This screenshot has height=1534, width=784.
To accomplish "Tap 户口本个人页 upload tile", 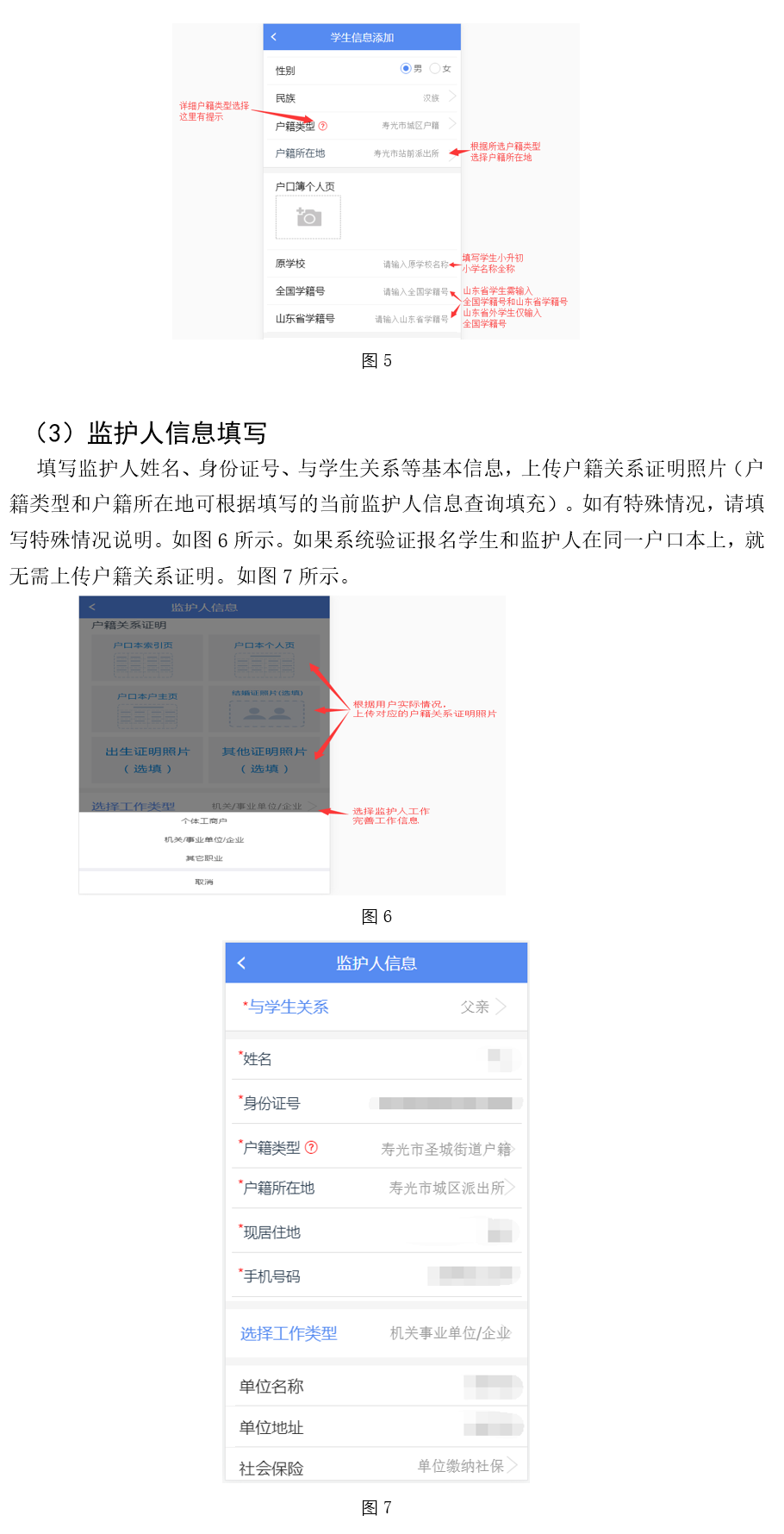I will [x=264, y=659].
